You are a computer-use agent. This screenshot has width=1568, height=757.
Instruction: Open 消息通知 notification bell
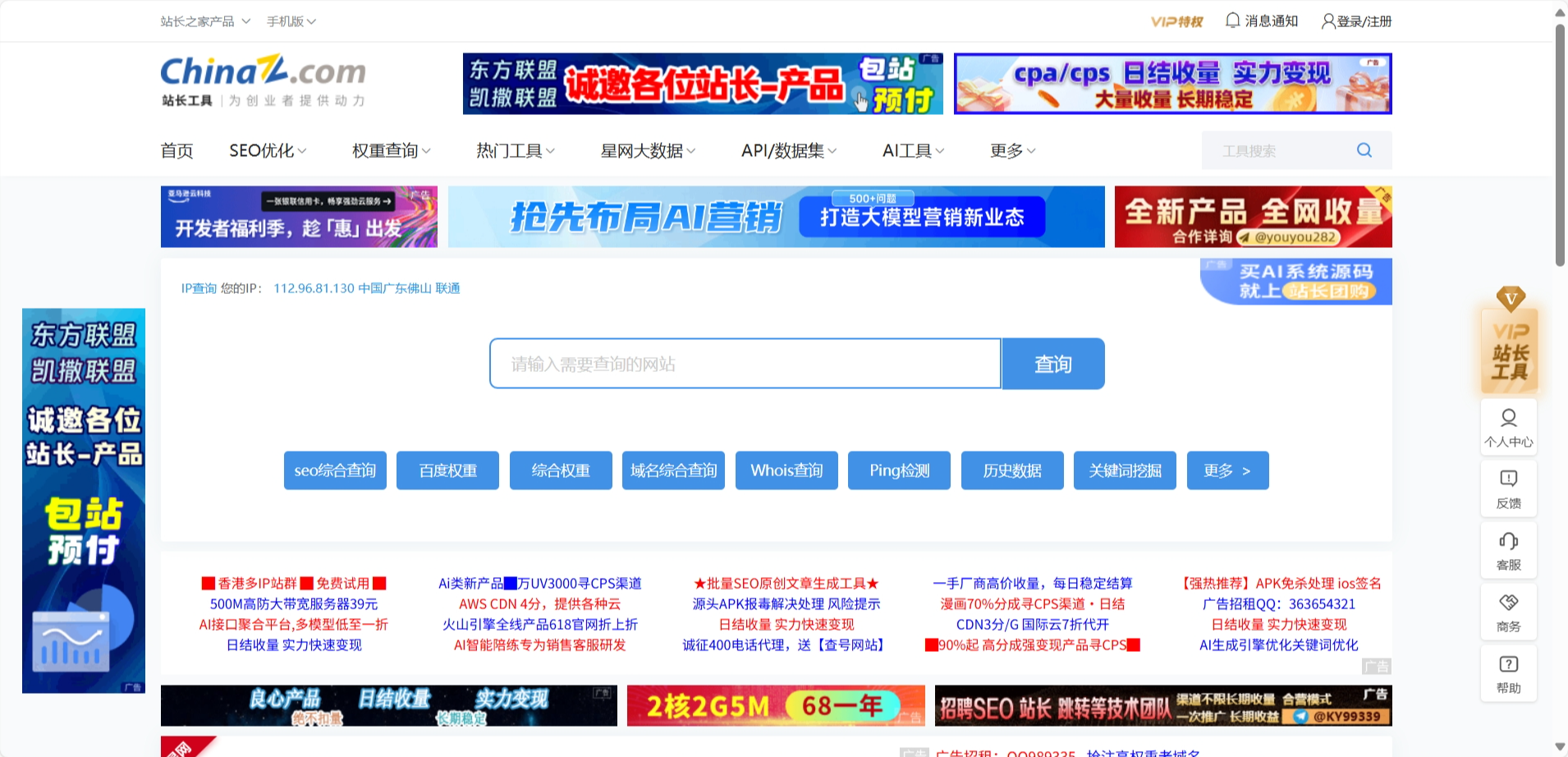1262,21
